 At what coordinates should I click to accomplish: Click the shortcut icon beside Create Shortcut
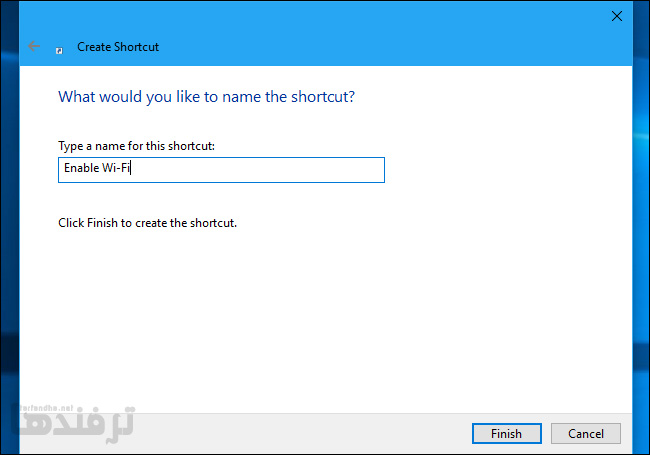tap(59, 51)
